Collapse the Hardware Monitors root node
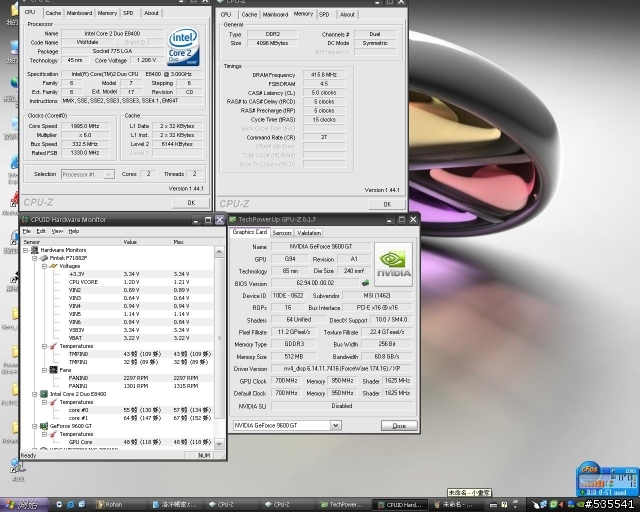Image resolution: width=640 pixels, height=512 pixels. (x=25, y=250)
